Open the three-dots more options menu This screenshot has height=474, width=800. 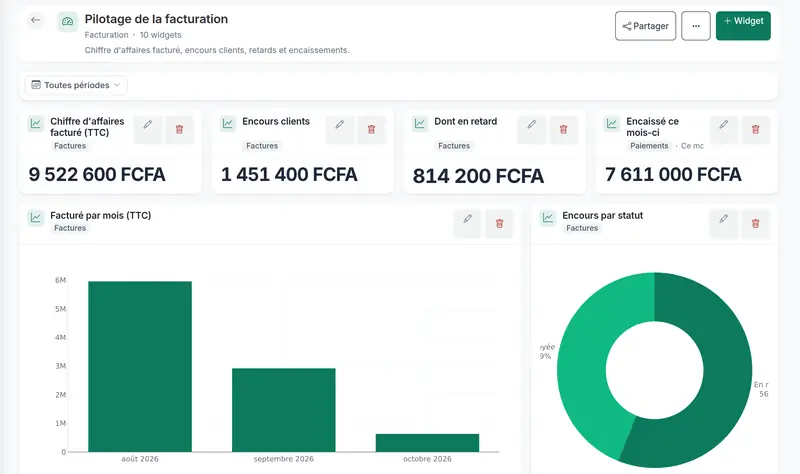point(696,26)
